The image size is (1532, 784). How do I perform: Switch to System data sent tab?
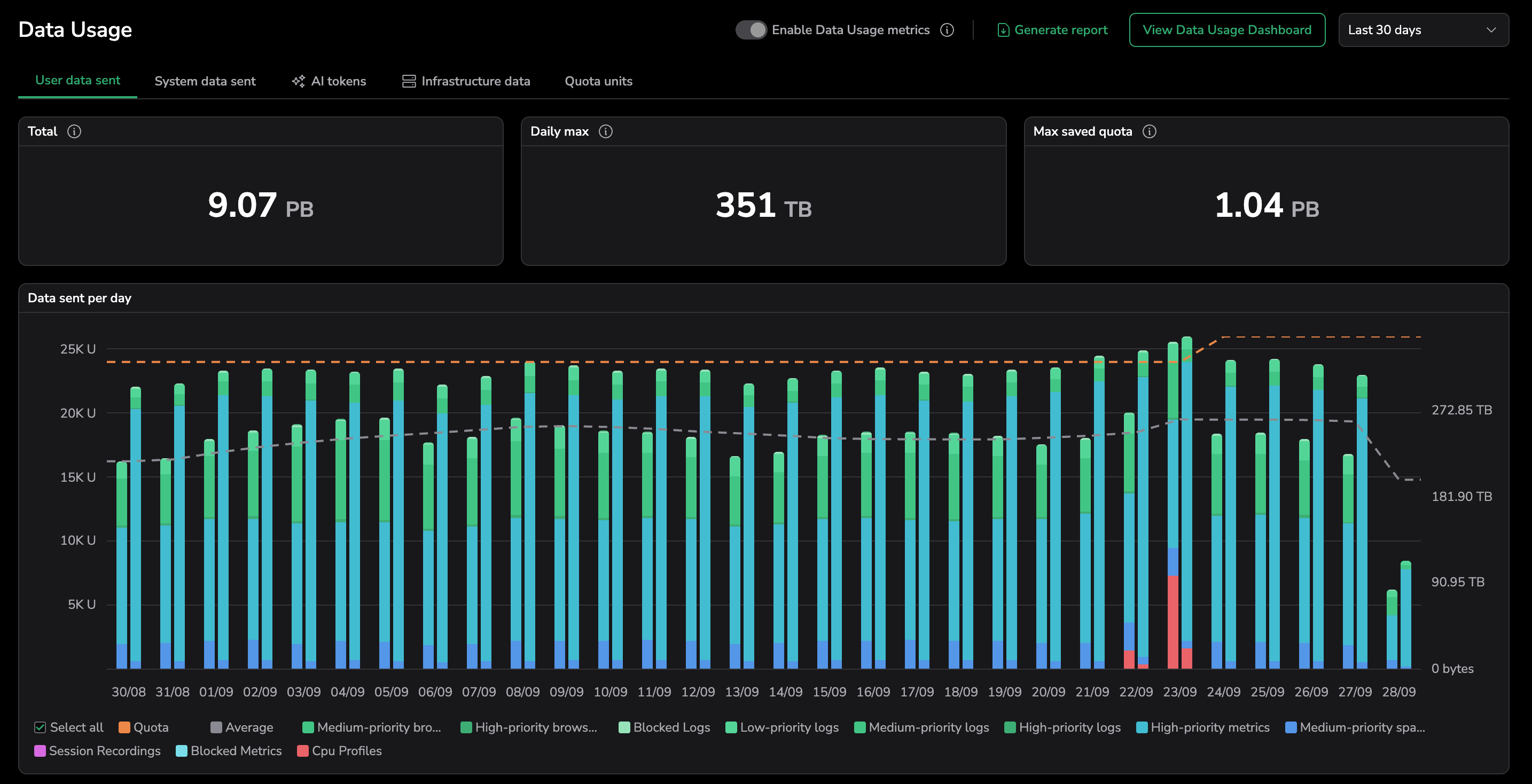point(205,81)
